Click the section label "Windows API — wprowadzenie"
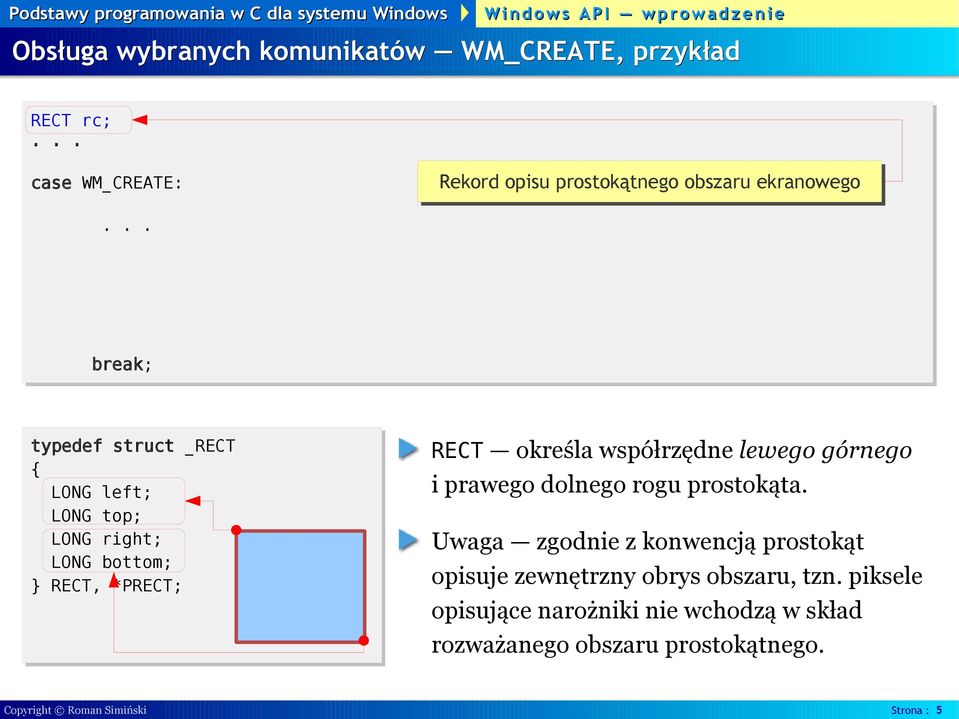 tap(634, 13)
